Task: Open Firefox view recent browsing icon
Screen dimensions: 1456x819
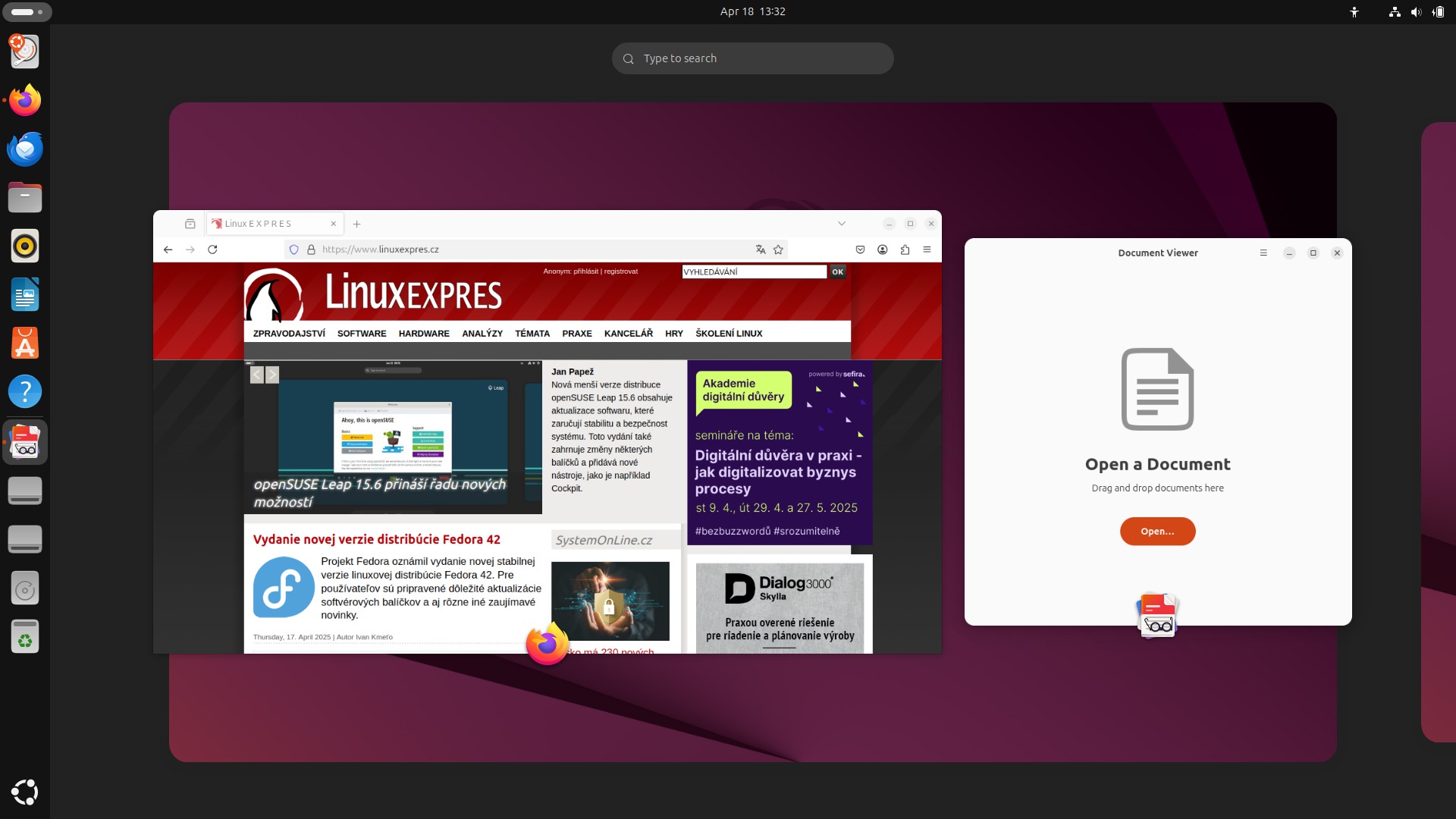Action: click(190, 224)
